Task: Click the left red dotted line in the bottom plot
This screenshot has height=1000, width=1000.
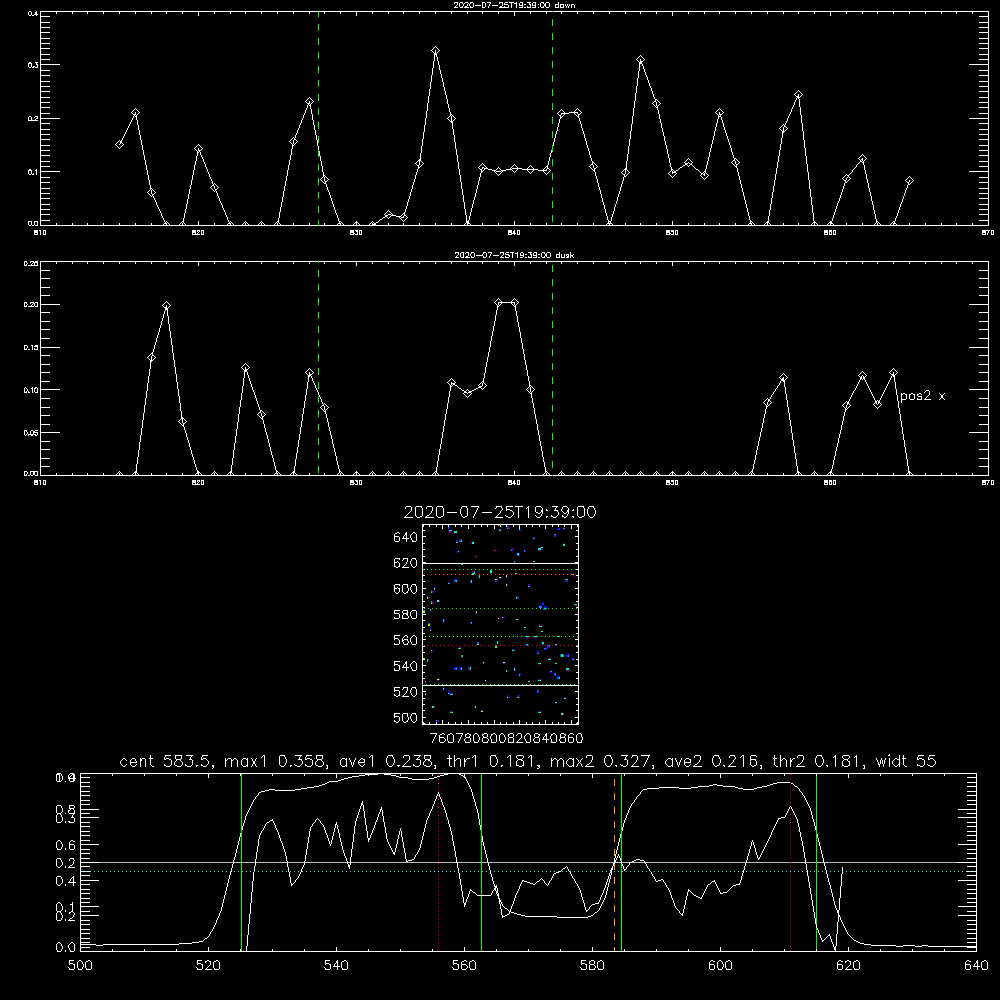Action: click(x=439, y=862)
